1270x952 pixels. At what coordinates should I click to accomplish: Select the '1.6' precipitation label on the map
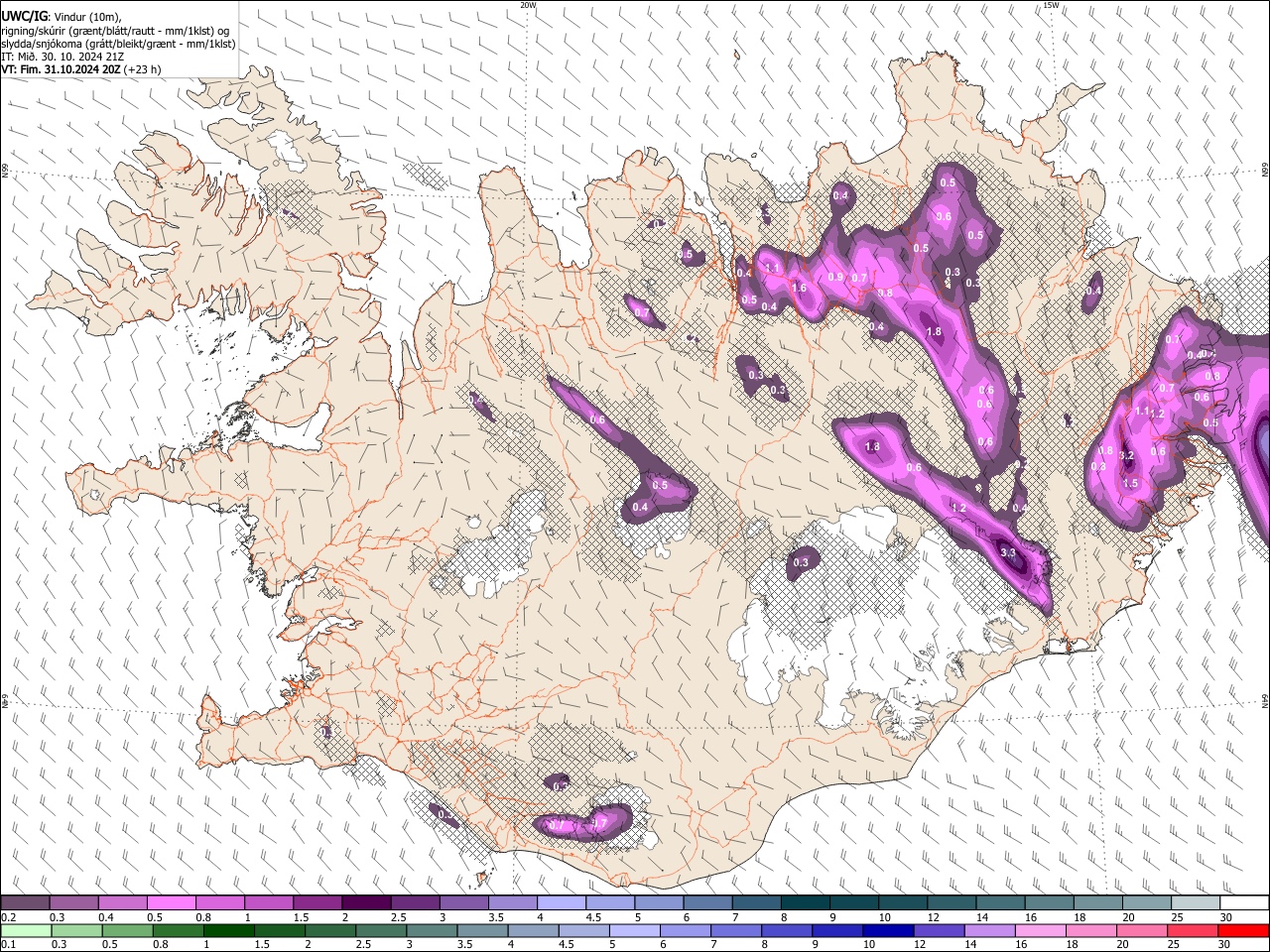click(x=800, y=289)
